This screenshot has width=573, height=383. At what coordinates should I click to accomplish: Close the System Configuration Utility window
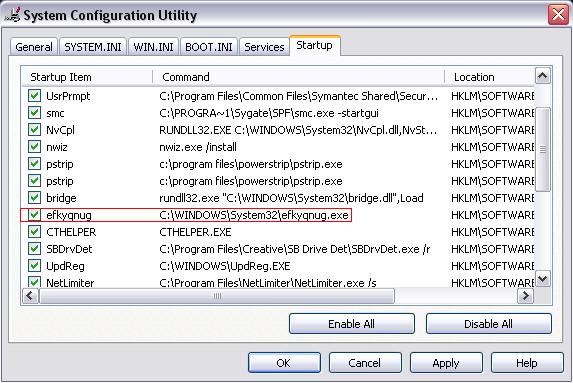pyautogui.click(x=558, y=15)
